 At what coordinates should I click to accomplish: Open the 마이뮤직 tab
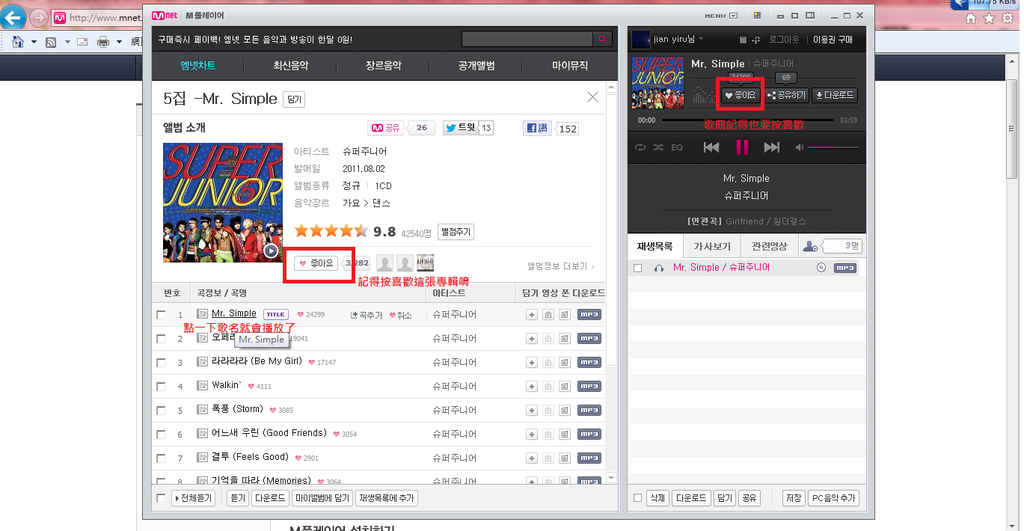569,65
